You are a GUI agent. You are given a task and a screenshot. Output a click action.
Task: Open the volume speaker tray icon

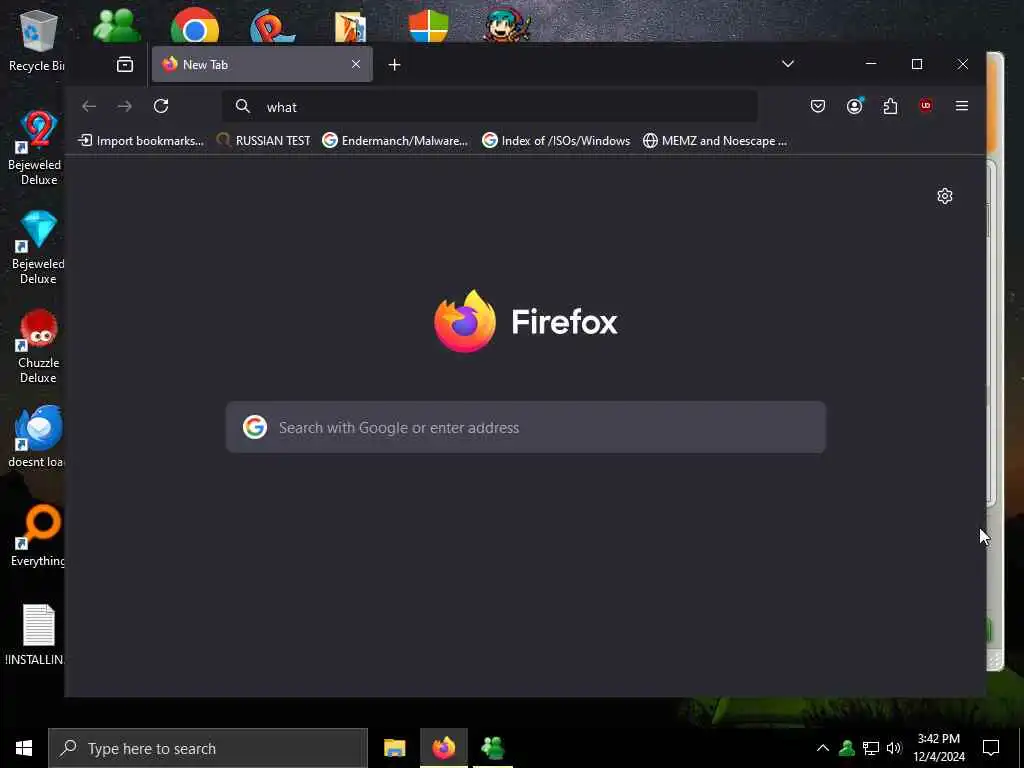894,748
